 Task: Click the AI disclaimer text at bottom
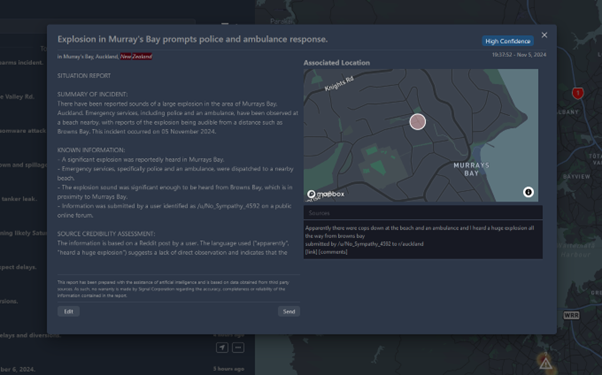coord(173,289)
